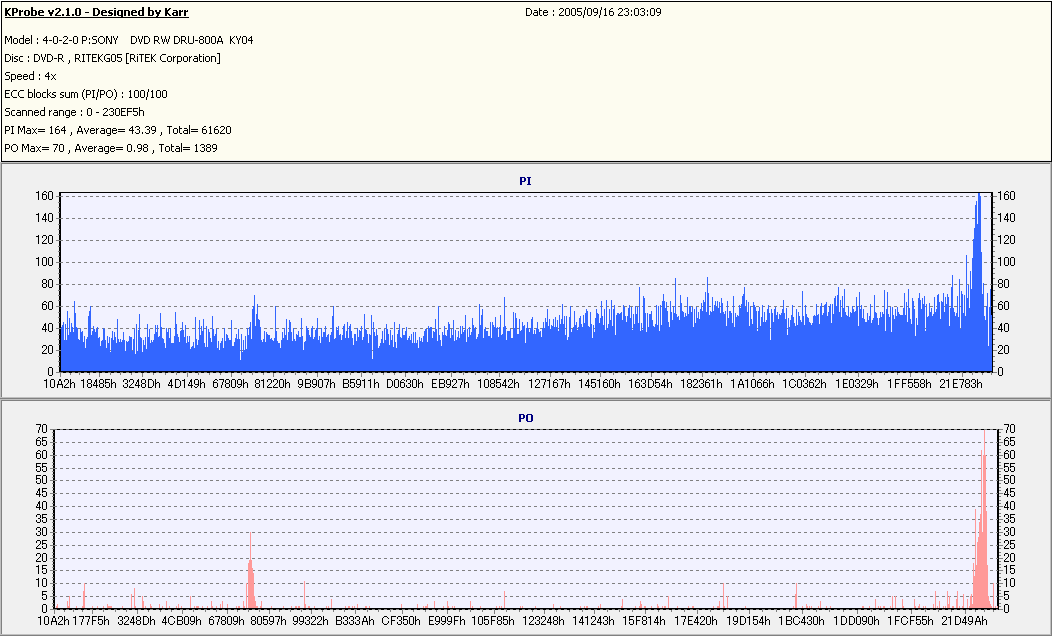Click the 177F5h label under the PO chart
The width and height of the screenshot is (1052, 636).
(x=91, y=621)
